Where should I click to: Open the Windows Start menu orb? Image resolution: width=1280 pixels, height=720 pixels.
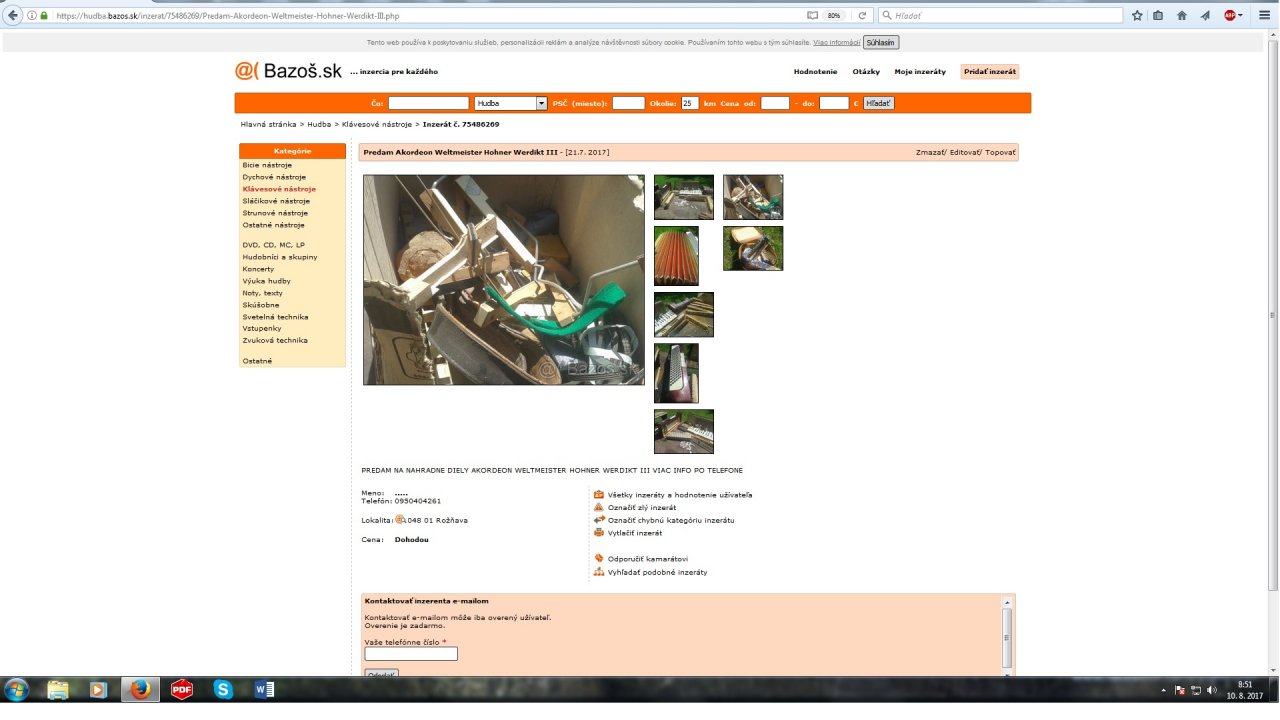[x=17, y=689]
